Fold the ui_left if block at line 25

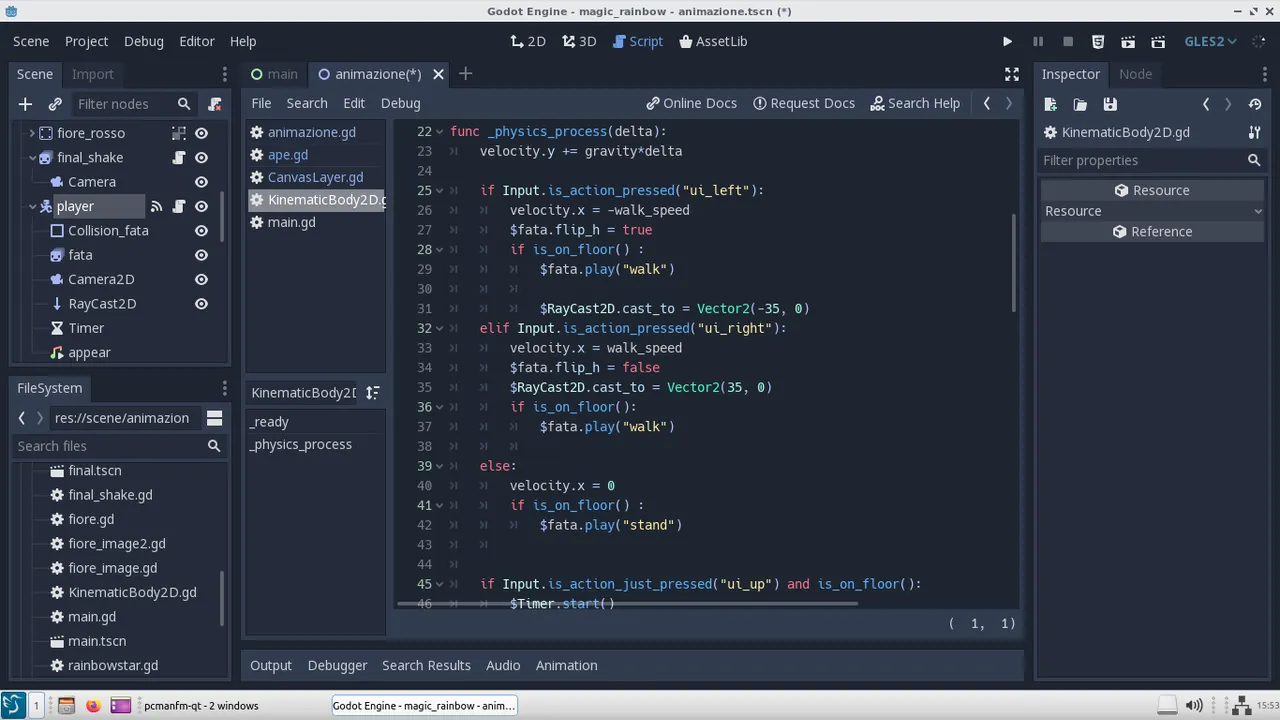440,191
